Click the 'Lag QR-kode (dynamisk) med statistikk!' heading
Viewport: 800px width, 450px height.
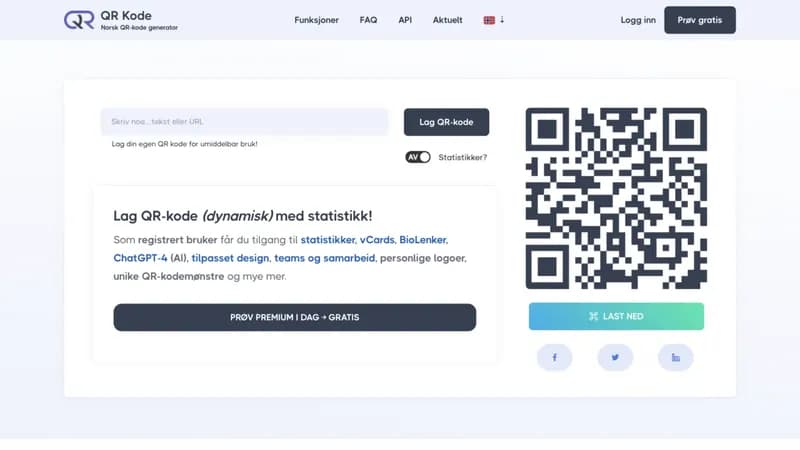point(243,216)
